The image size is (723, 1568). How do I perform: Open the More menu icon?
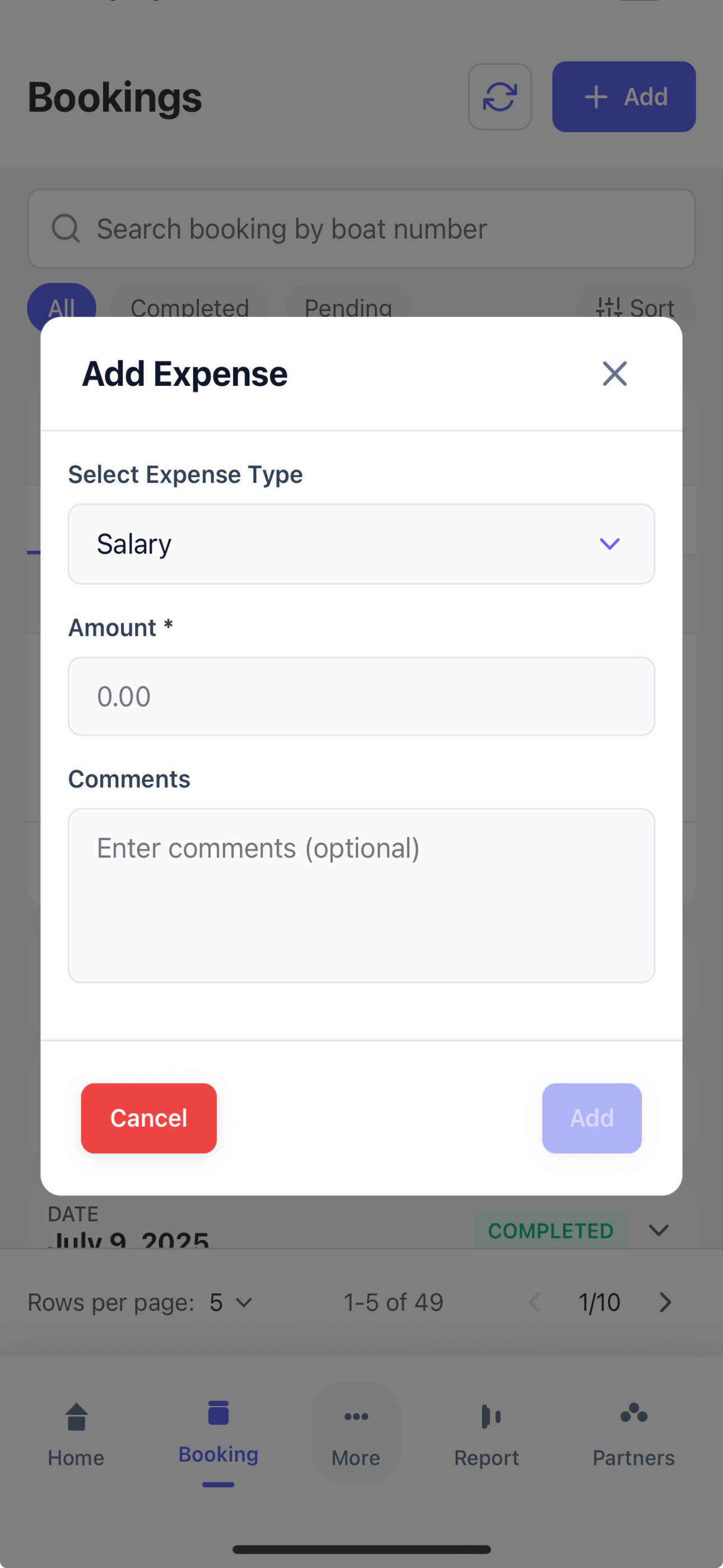tap(356, 1416)
